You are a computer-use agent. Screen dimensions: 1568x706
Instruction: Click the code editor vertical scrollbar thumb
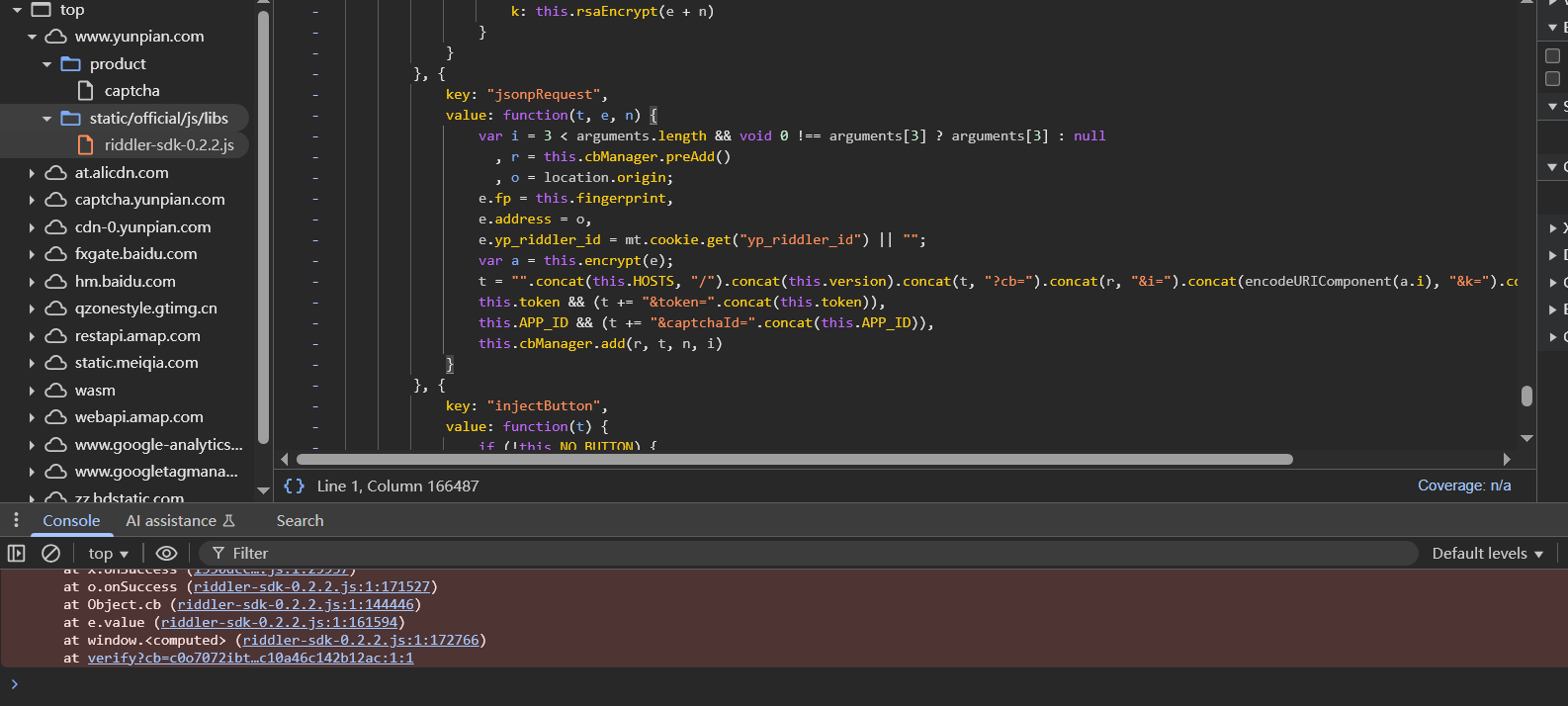(x=1526, y=396)
